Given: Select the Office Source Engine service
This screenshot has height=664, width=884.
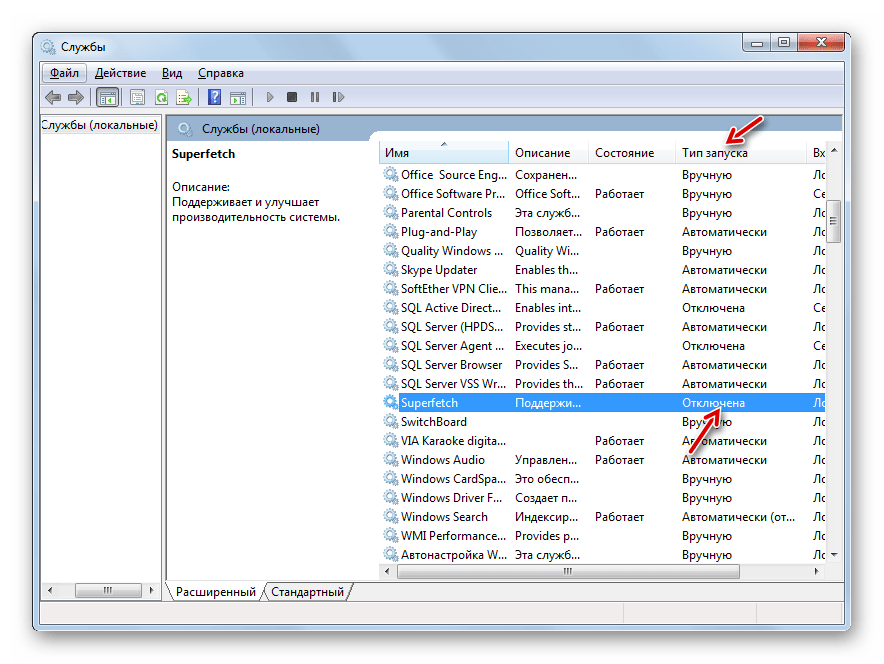Looking at the screenshot, I should pos(602,175).
